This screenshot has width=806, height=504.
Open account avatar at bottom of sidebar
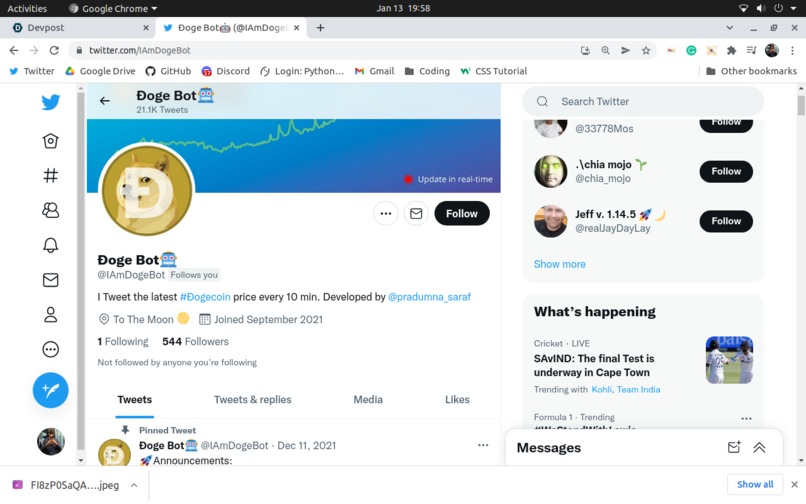[50, 441]
